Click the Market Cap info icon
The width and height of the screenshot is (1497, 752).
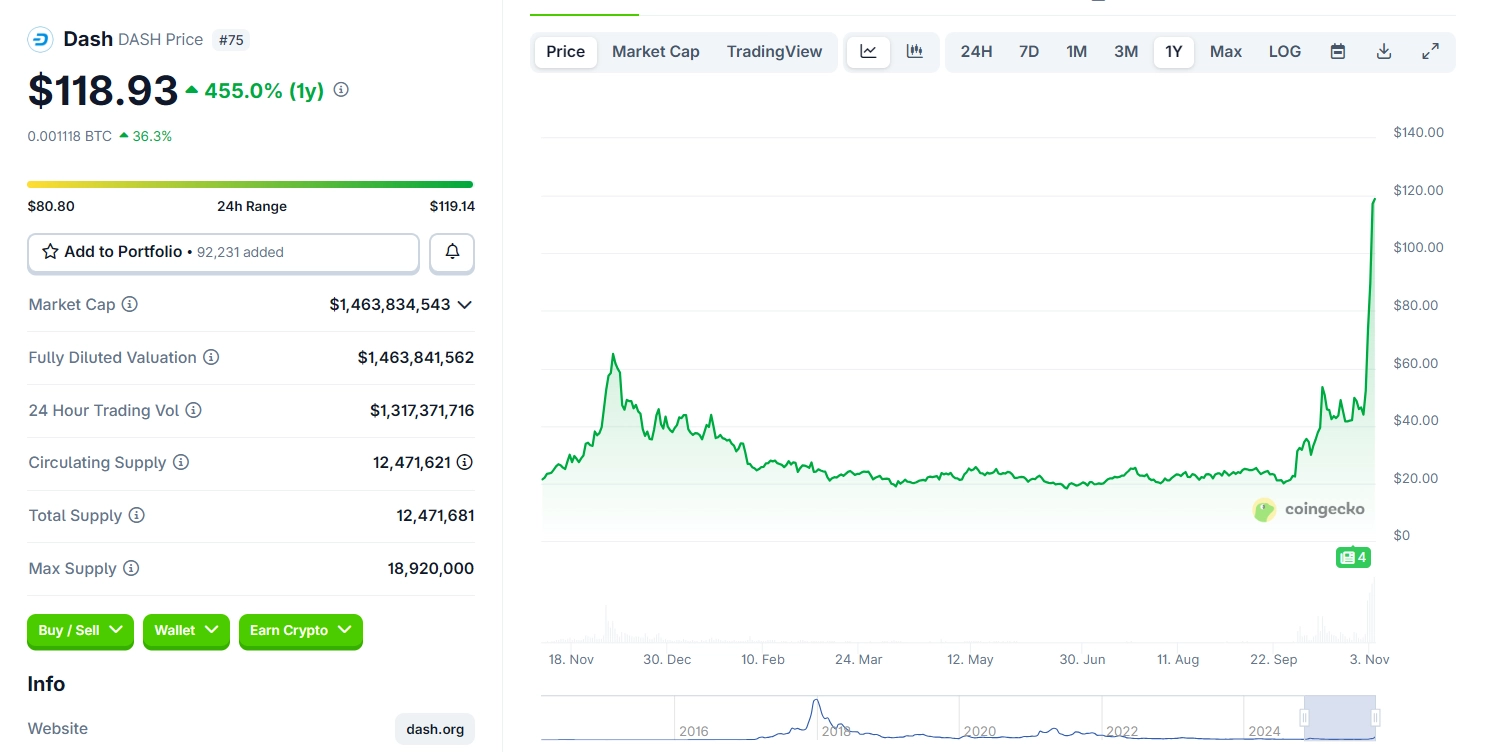pyautogui.click(x=130, y=304)
